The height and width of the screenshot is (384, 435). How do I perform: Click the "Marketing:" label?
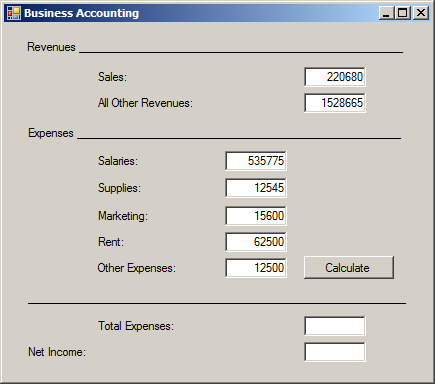[x=123, y=216]
